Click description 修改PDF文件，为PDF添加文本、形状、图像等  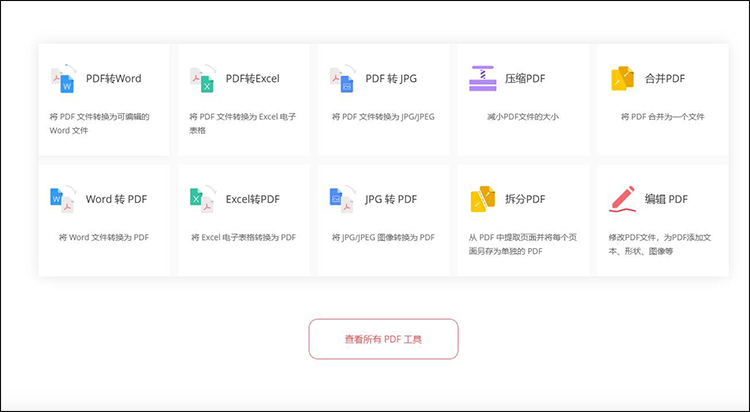point(660,244)
